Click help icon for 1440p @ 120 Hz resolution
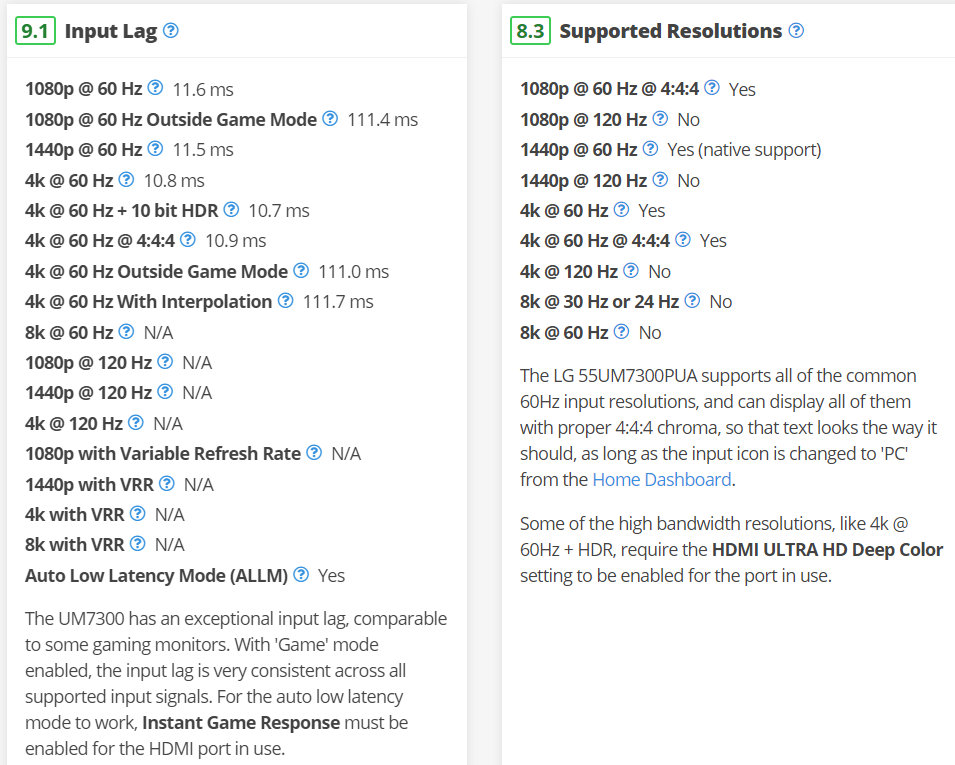The width and height of the screenshot is (955, 765). pyautogui.click(x=660, y=180)
